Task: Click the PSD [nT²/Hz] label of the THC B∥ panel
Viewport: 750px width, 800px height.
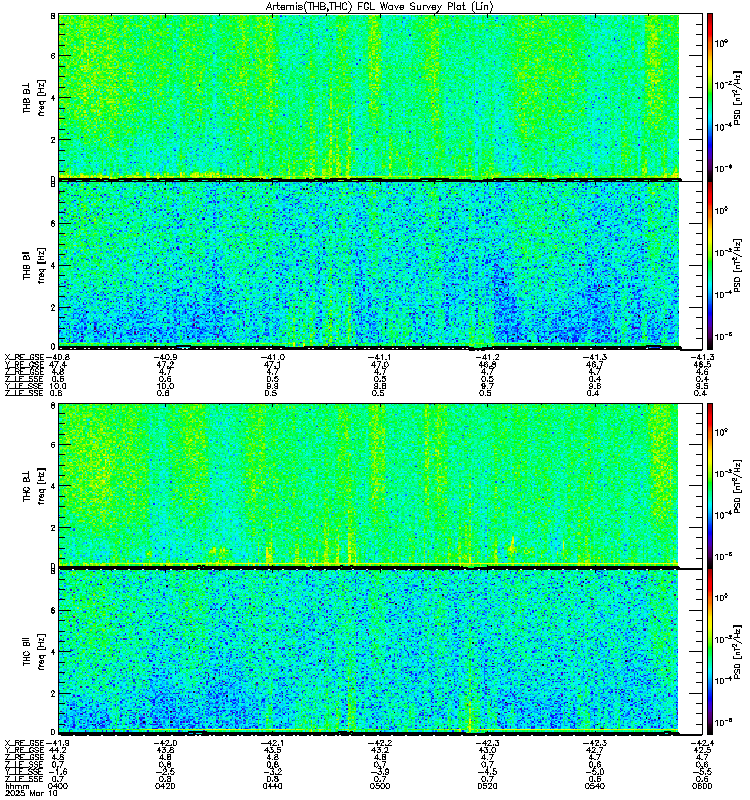Action: tap(737, 652)
